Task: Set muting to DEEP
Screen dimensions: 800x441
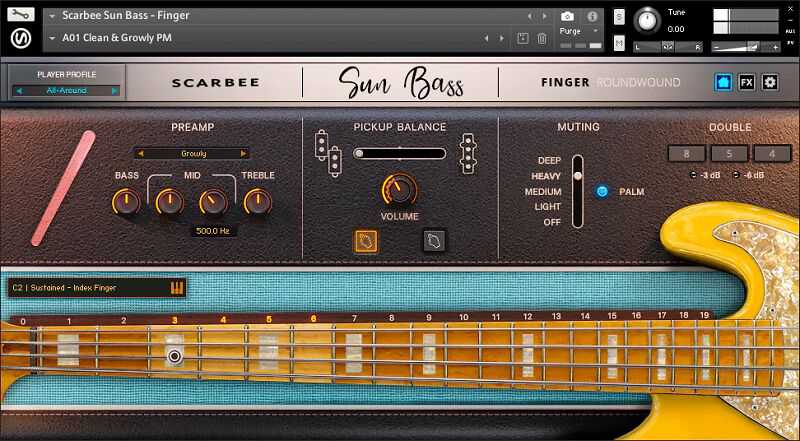Action: 549,161
